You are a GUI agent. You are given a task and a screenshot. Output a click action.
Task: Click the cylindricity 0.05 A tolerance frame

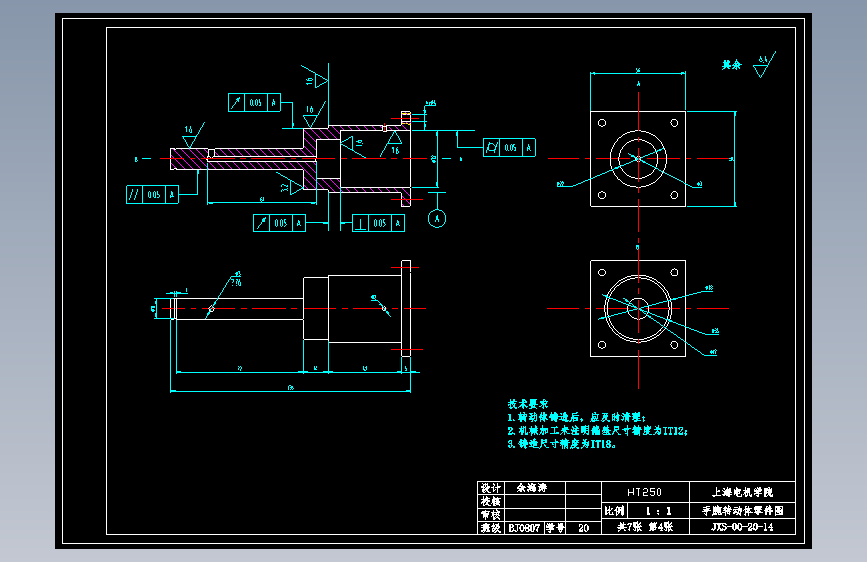pyautogui.click(x=509, y=148)
